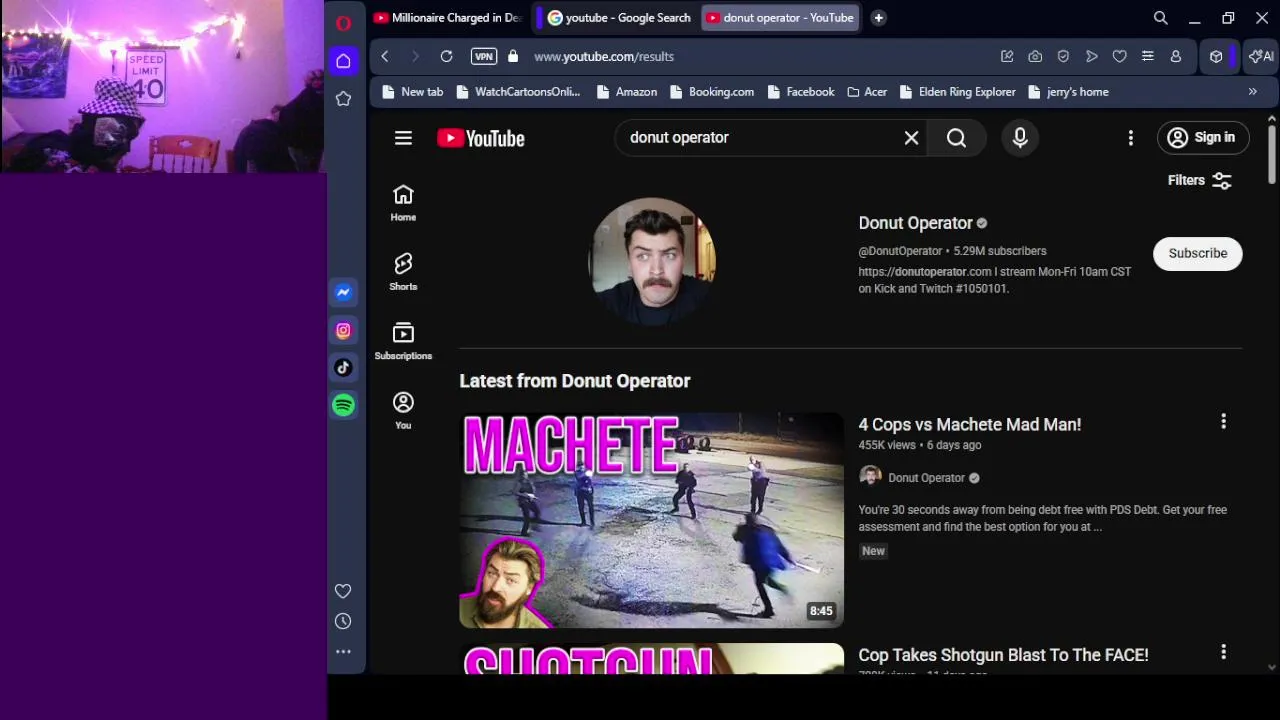Open the Booking.com bookmark
This screenshot has height=720, width=1280.
(x=712, y=92)
